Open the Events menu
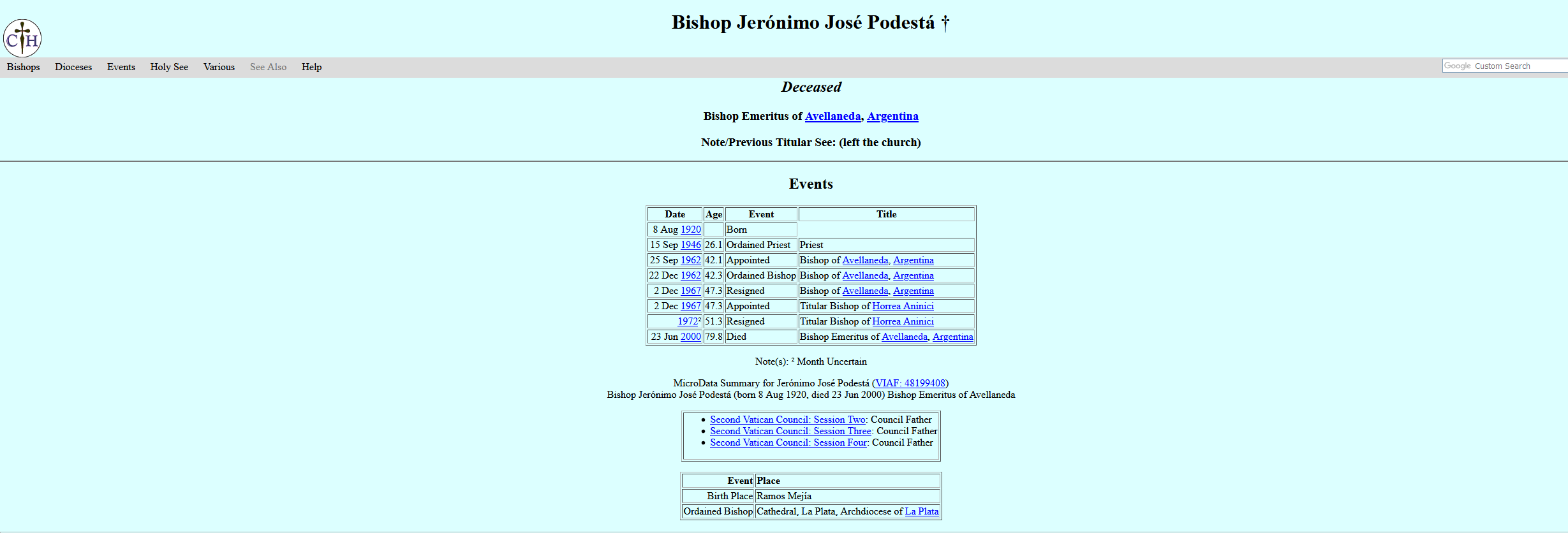Viewport: 1568px width, 533px height. pos(121,67)
